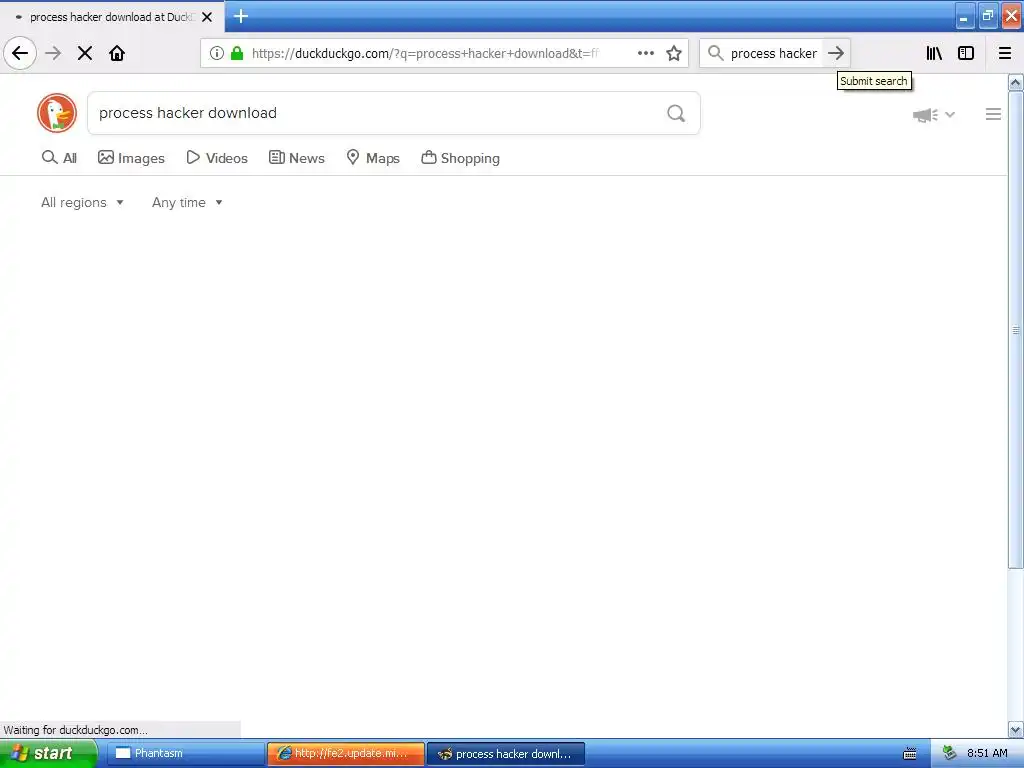
Task: Click the vertical scrollbar thumb
Action: (1016, 330)
